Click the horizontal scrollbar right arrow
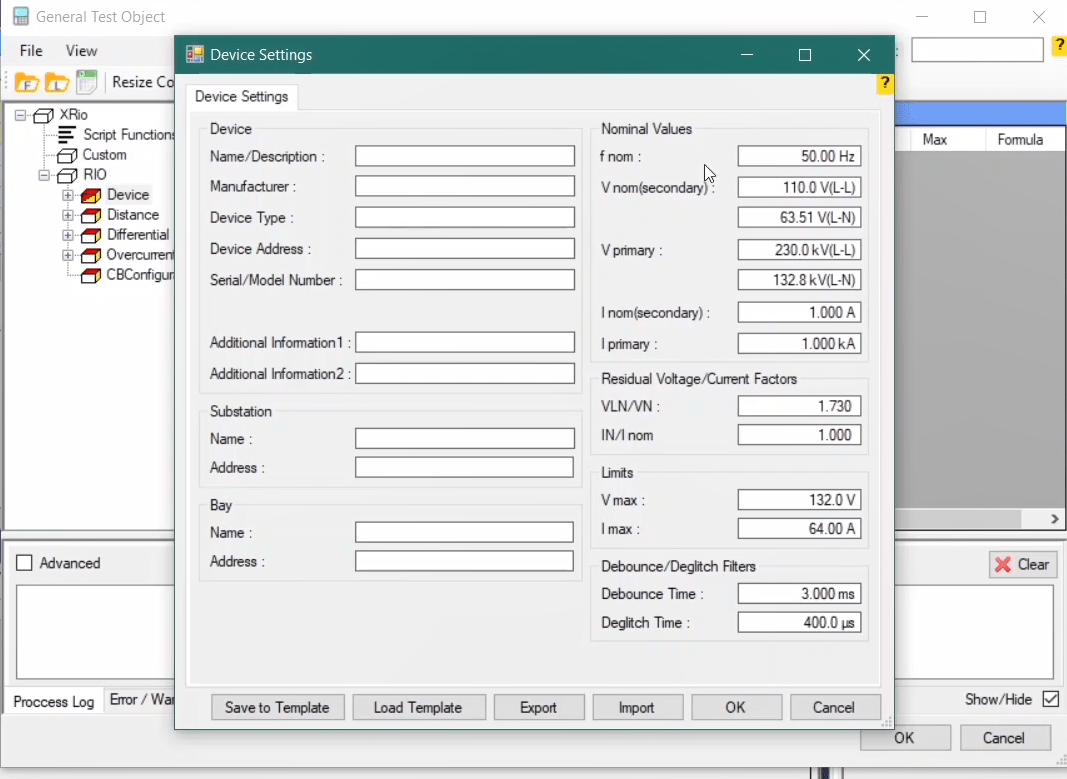Screen dimensions: 1067x779 1055,519
